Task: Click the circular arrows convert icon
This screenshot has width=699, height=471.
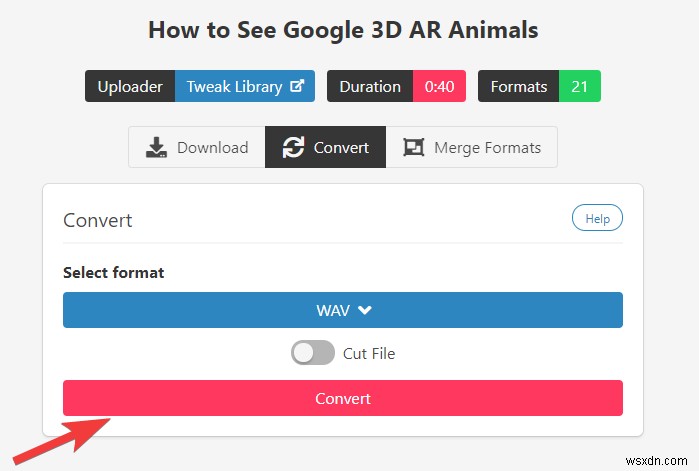Action: pyautogui.click(x=293, y=148)
